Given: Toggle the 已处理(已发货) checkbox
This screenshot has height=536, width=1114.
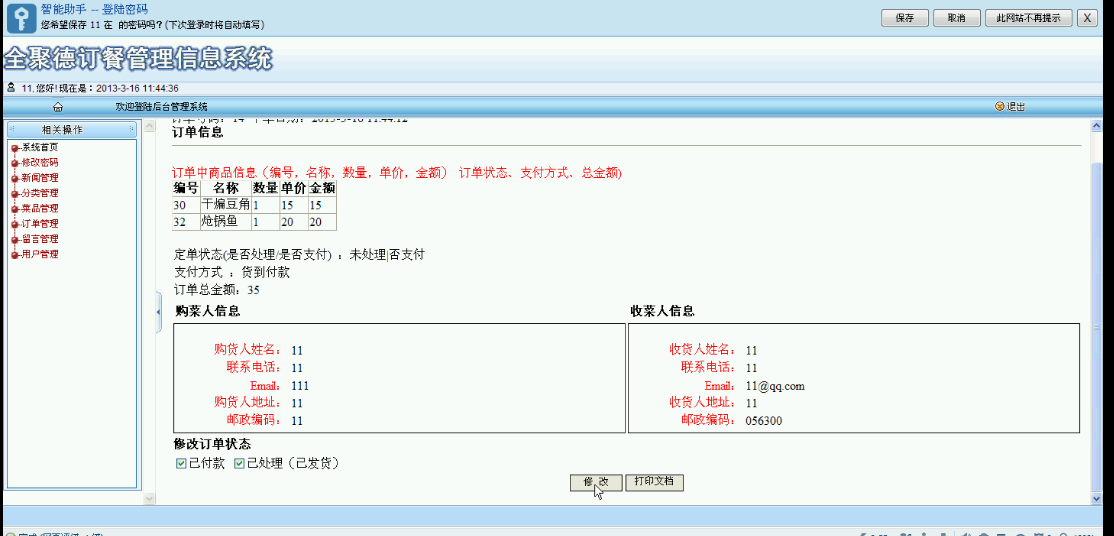Looking at the screenshot, I should [x=239, y=463].
